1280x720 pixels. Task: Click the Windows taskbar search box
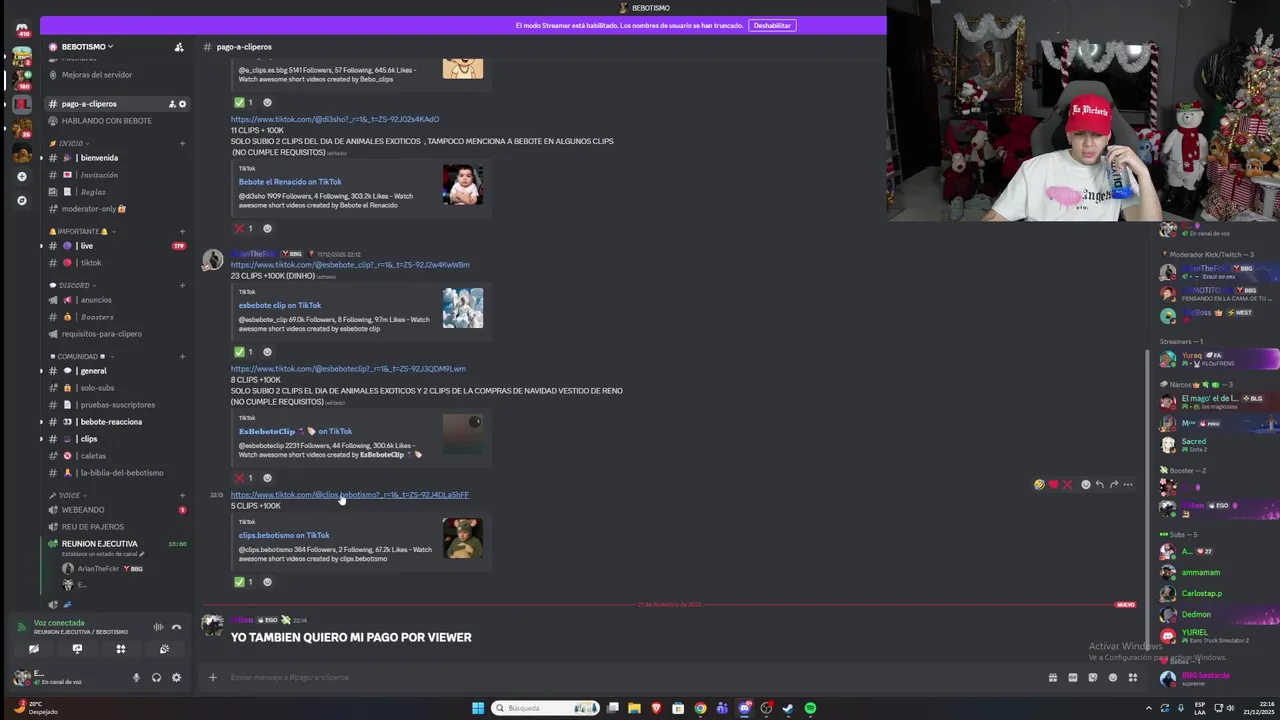click(x=546, y=709)
